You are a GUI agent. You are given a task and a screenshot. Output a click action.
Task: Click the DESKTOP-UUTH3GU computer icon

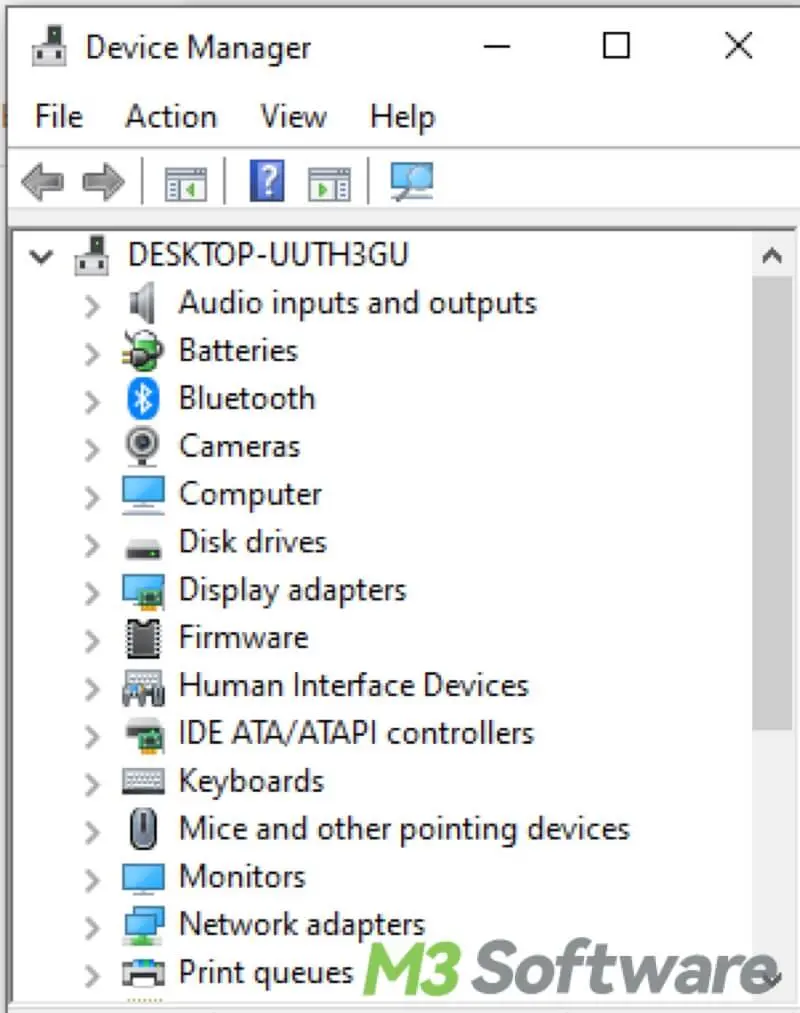coord(92,255)
